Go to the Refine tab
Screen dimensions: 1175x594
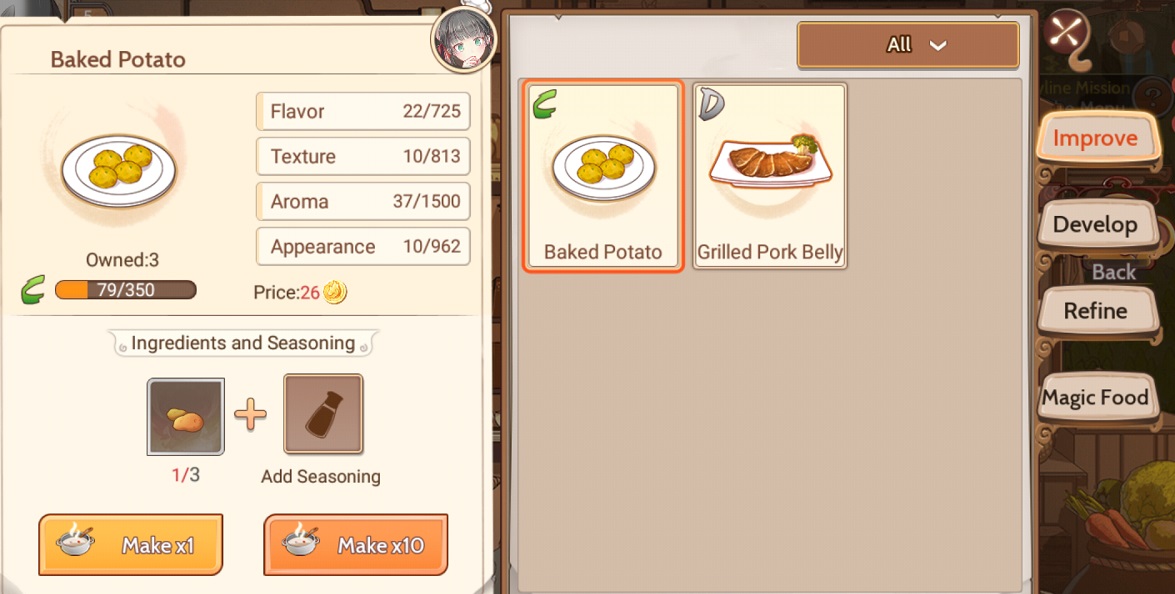coord(1096,310)
